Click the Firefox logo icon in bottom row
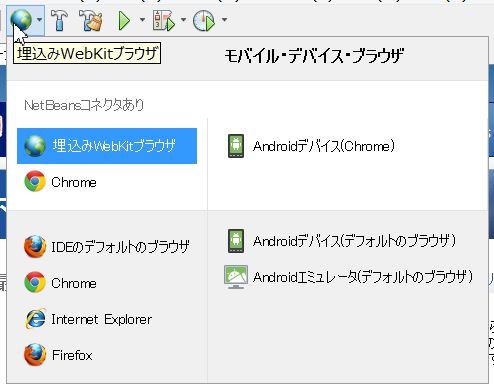This screenshot has width=494, height=390. click(35, 355)
